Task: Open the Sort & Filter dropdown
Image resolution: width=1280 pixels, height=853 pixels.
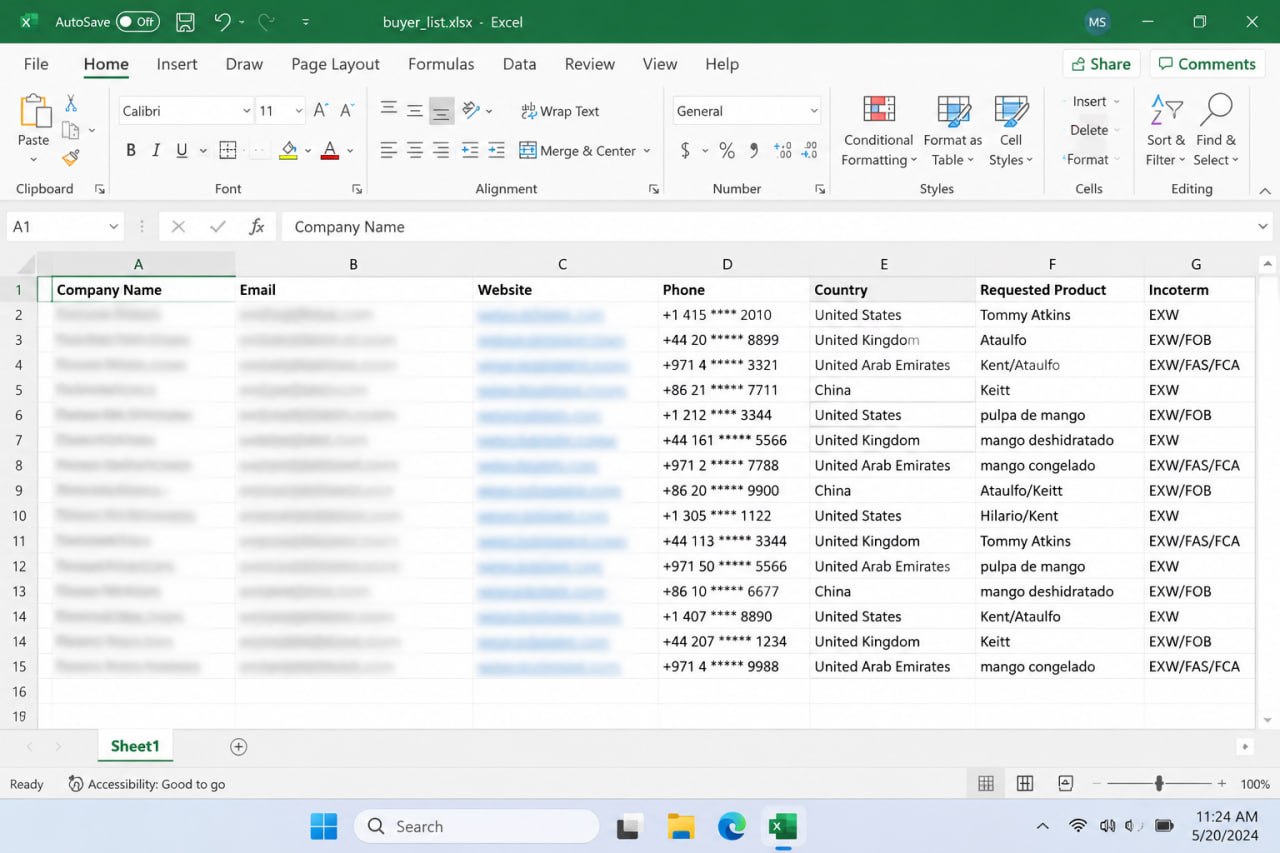Action: click(1166, 130)
